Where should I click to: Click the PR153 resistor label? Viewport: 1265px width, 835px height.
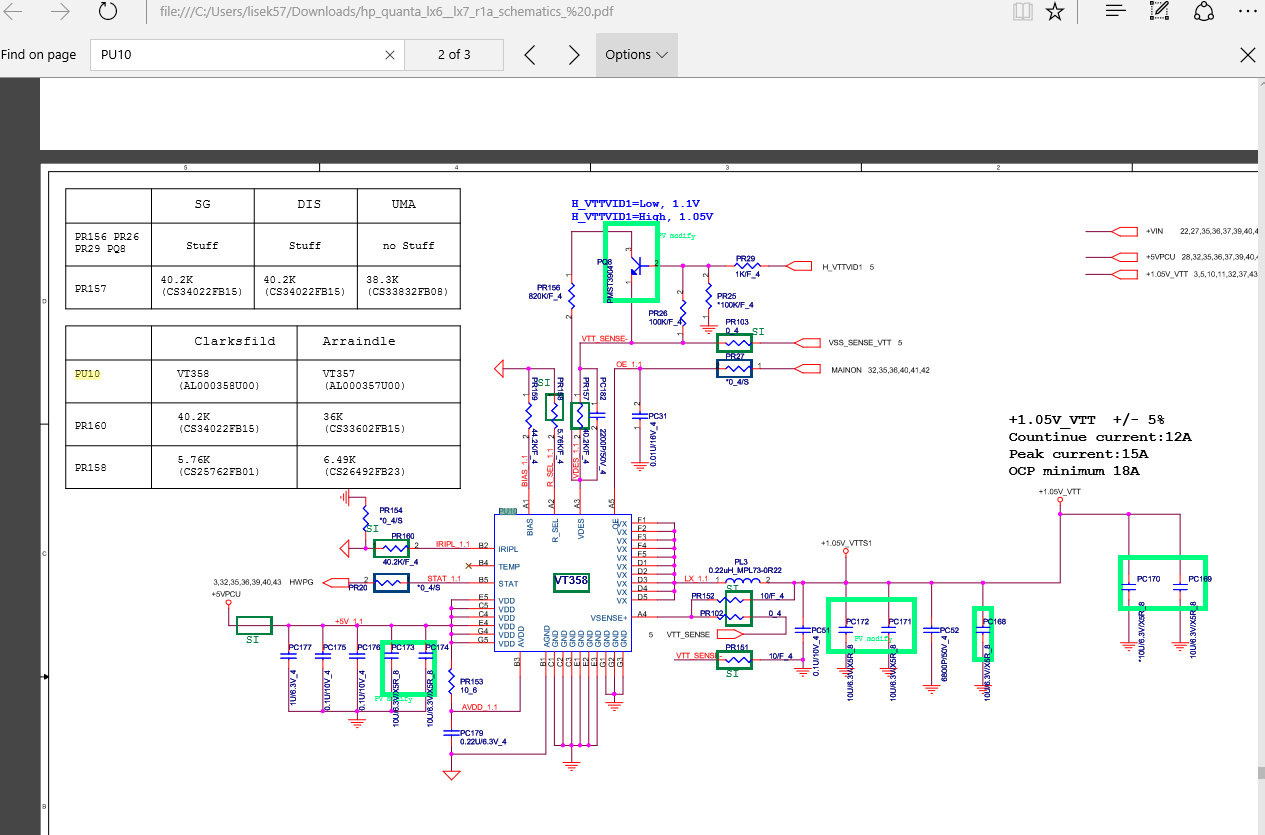(470, 681)
